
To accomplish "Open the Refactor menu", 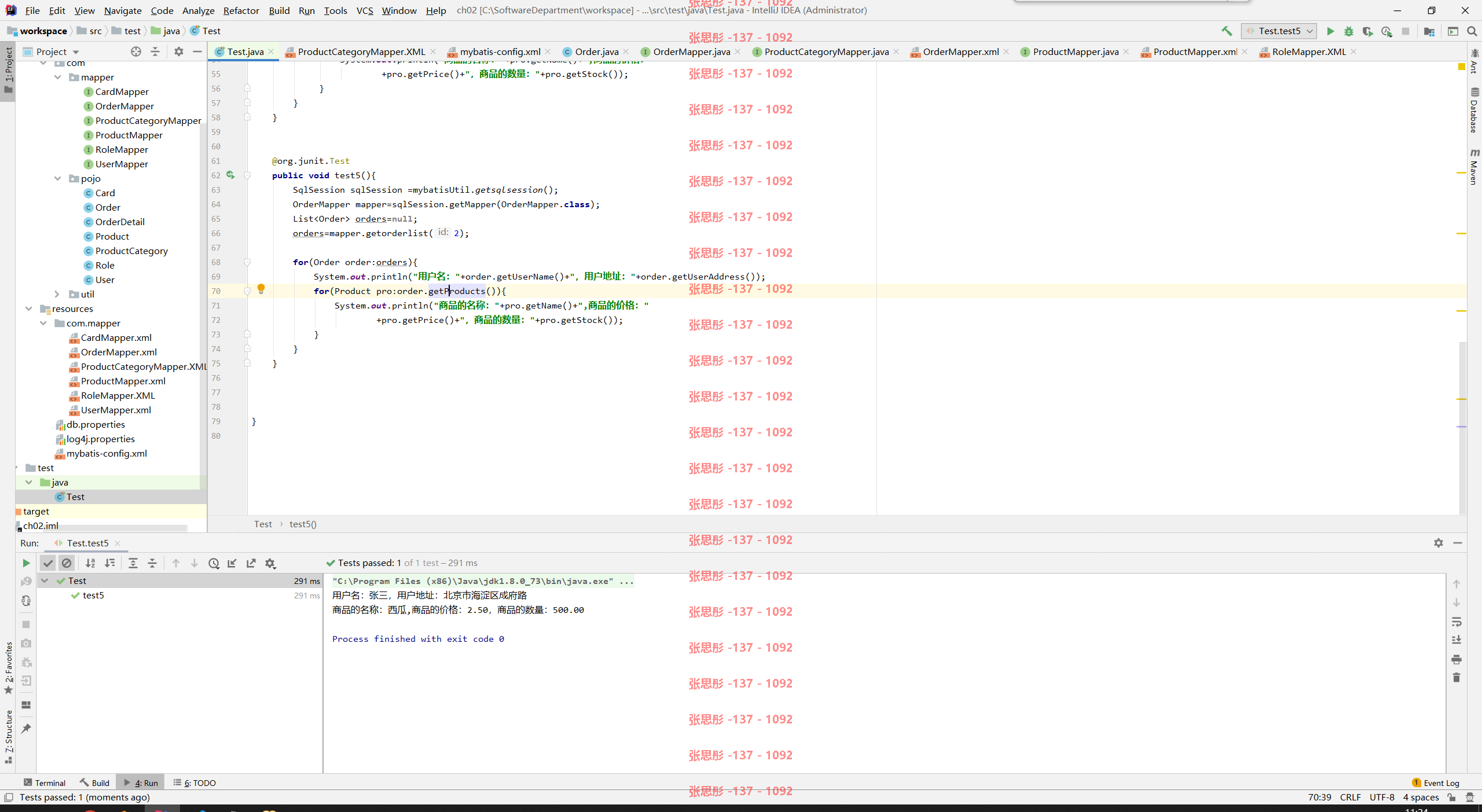I will [241, 10].
